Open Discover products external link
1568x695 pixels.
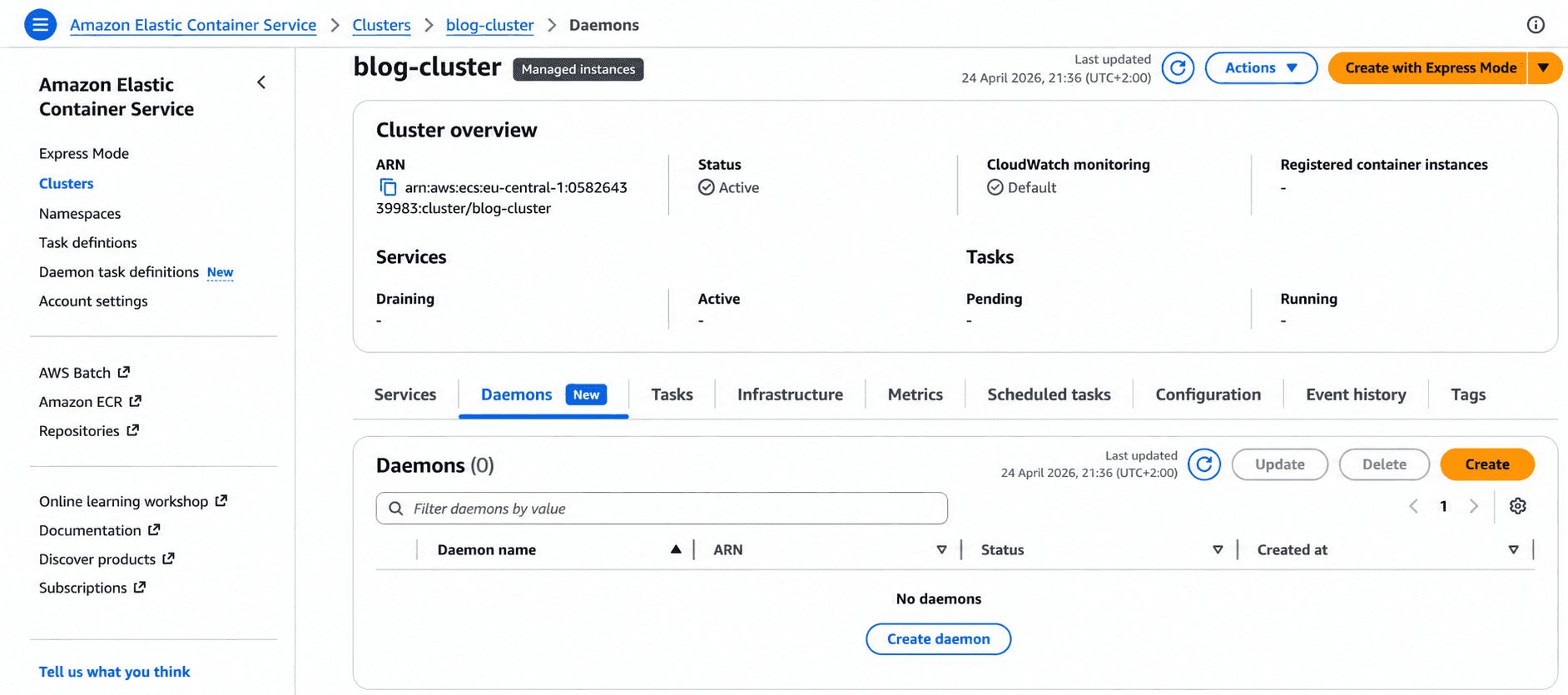click(107, 559)
